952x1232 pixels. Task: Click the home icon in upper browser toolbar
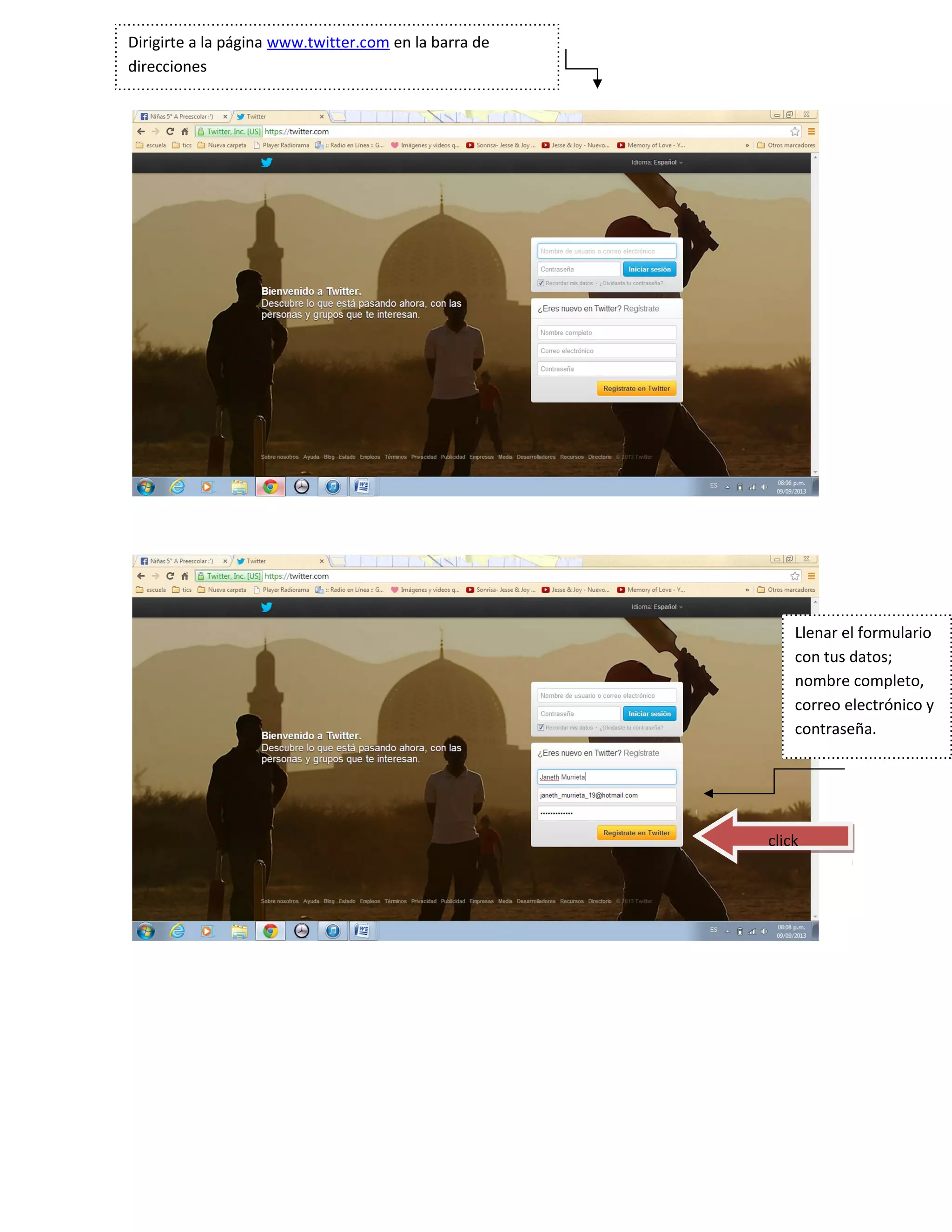point(185,132)
